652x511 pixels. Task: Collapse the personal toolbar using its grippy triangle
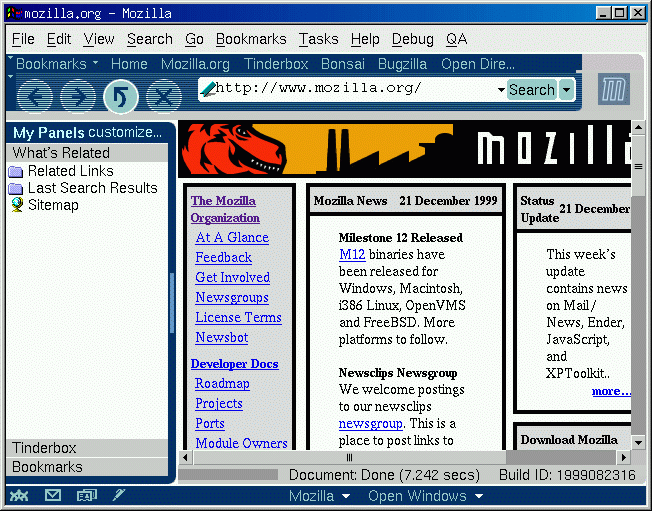[x=11, y=58]
